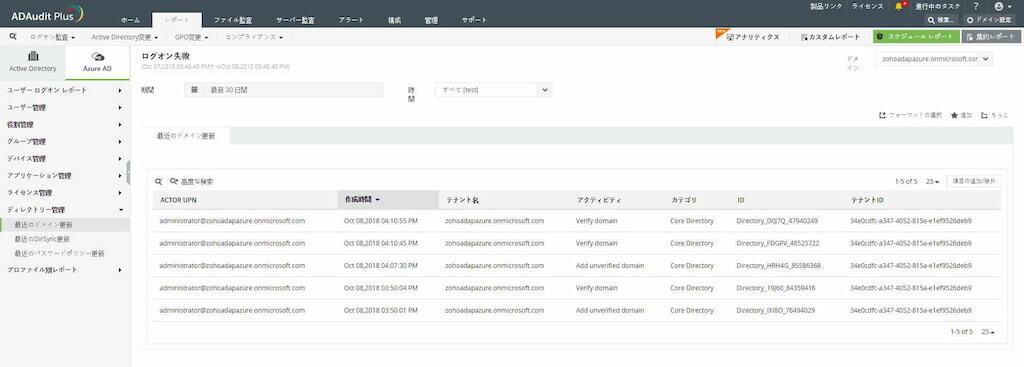The image size is (1024, 367).
Task: Switch to the Active Directory panel
Action: pyautogui.click(x=33, y=62)
